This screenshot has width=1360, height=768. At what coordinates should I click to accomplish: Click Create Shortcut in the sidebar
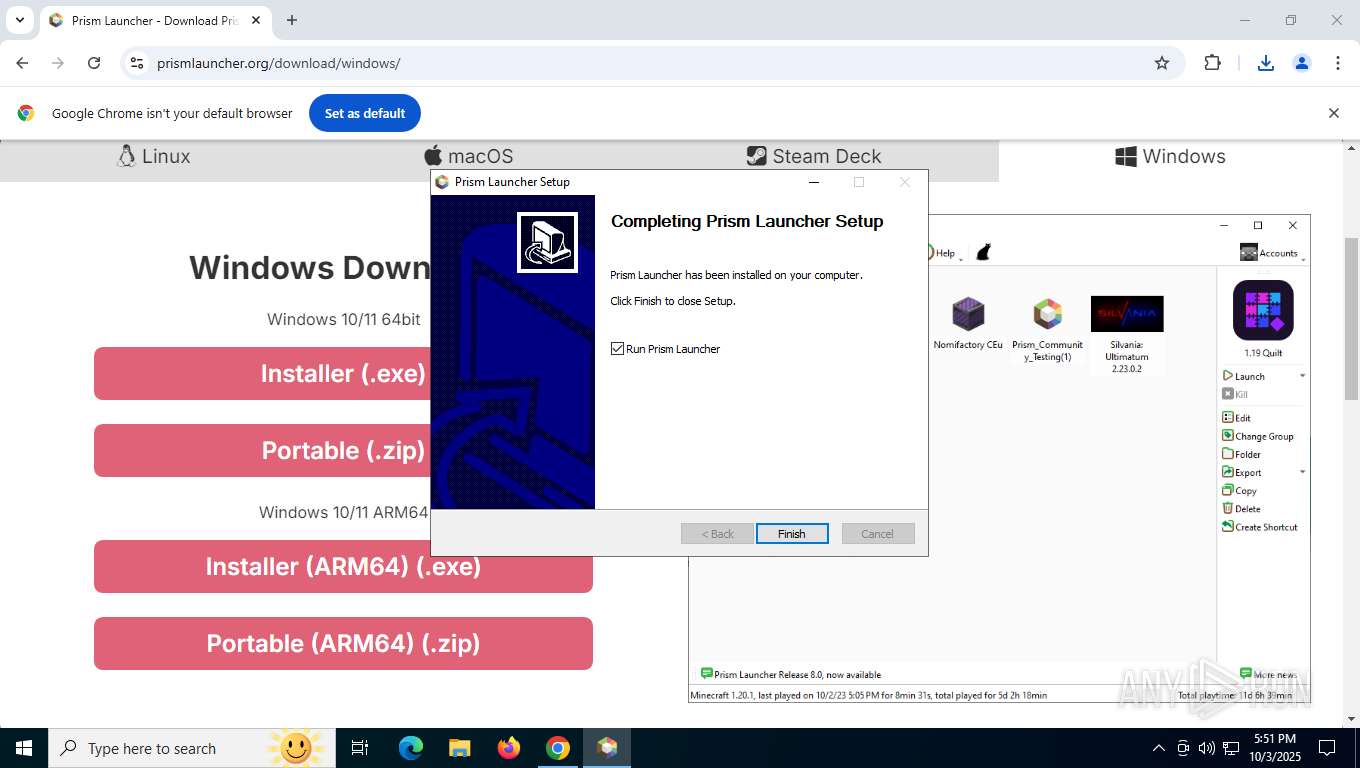coord(1260,526)
